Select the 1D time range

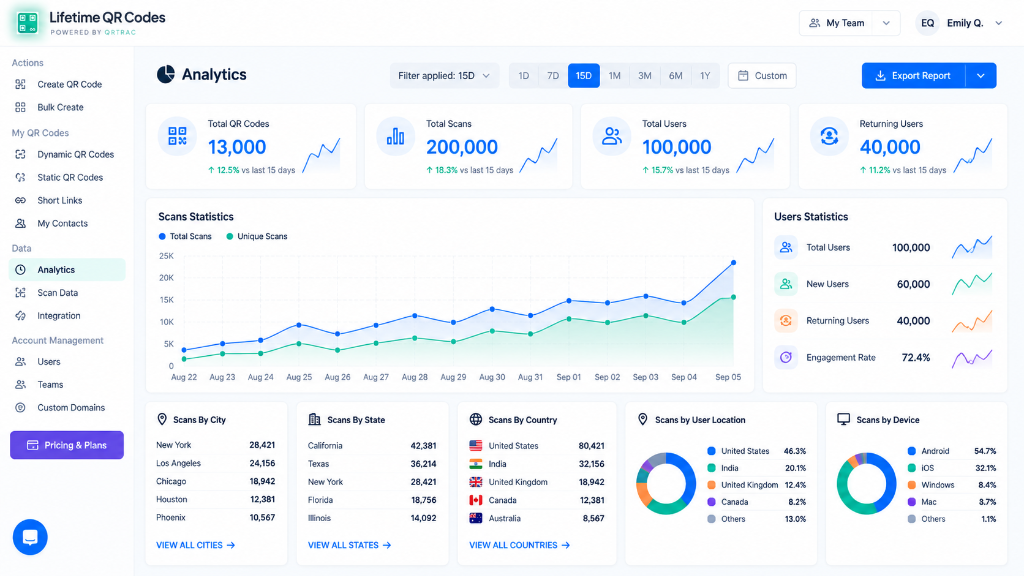(524, 76)
